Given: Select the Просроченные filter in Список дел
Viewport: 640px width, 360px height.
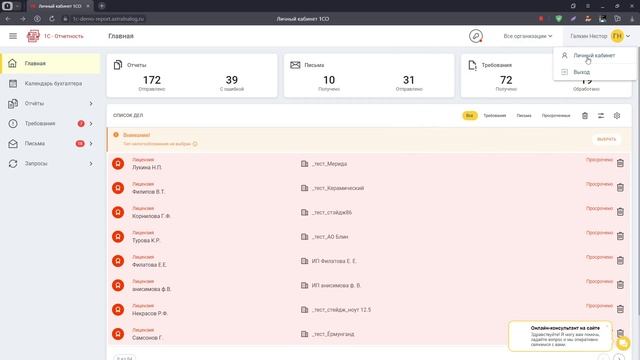Looking at the screenshot, I should coord(556,116).
